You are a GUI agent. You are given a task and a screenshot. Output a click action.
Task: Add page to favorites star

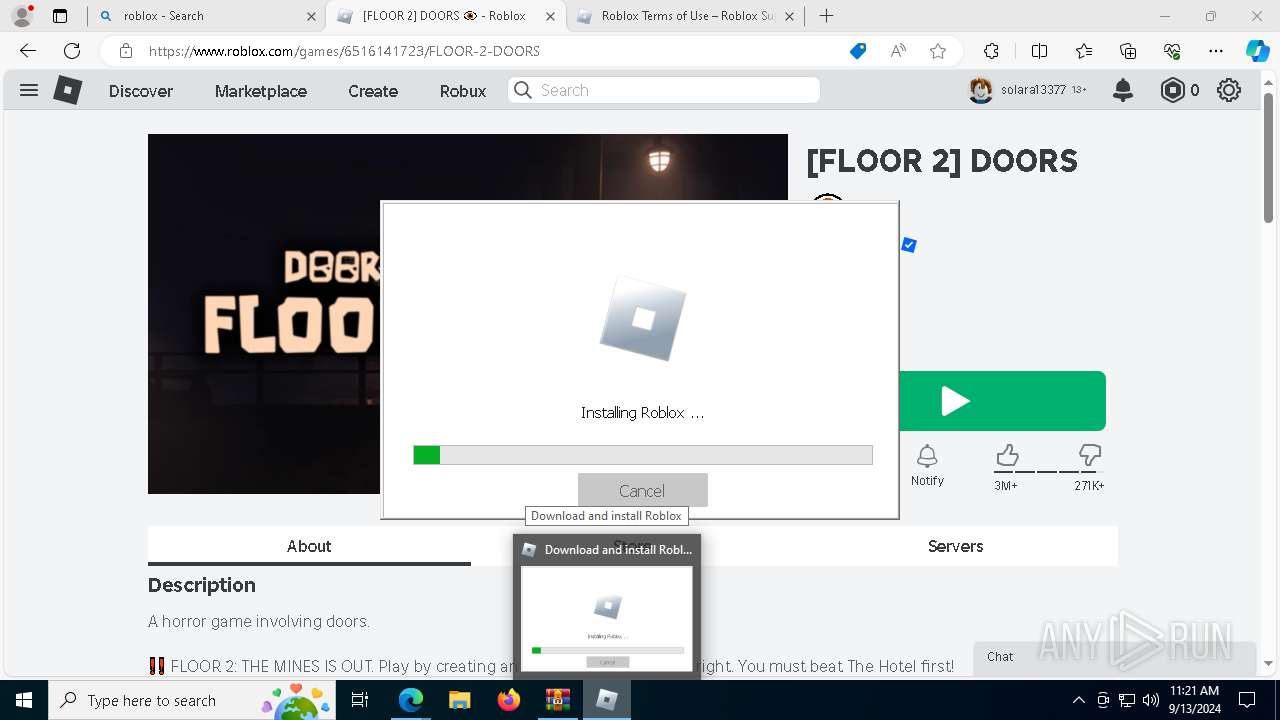click(938, 51)
